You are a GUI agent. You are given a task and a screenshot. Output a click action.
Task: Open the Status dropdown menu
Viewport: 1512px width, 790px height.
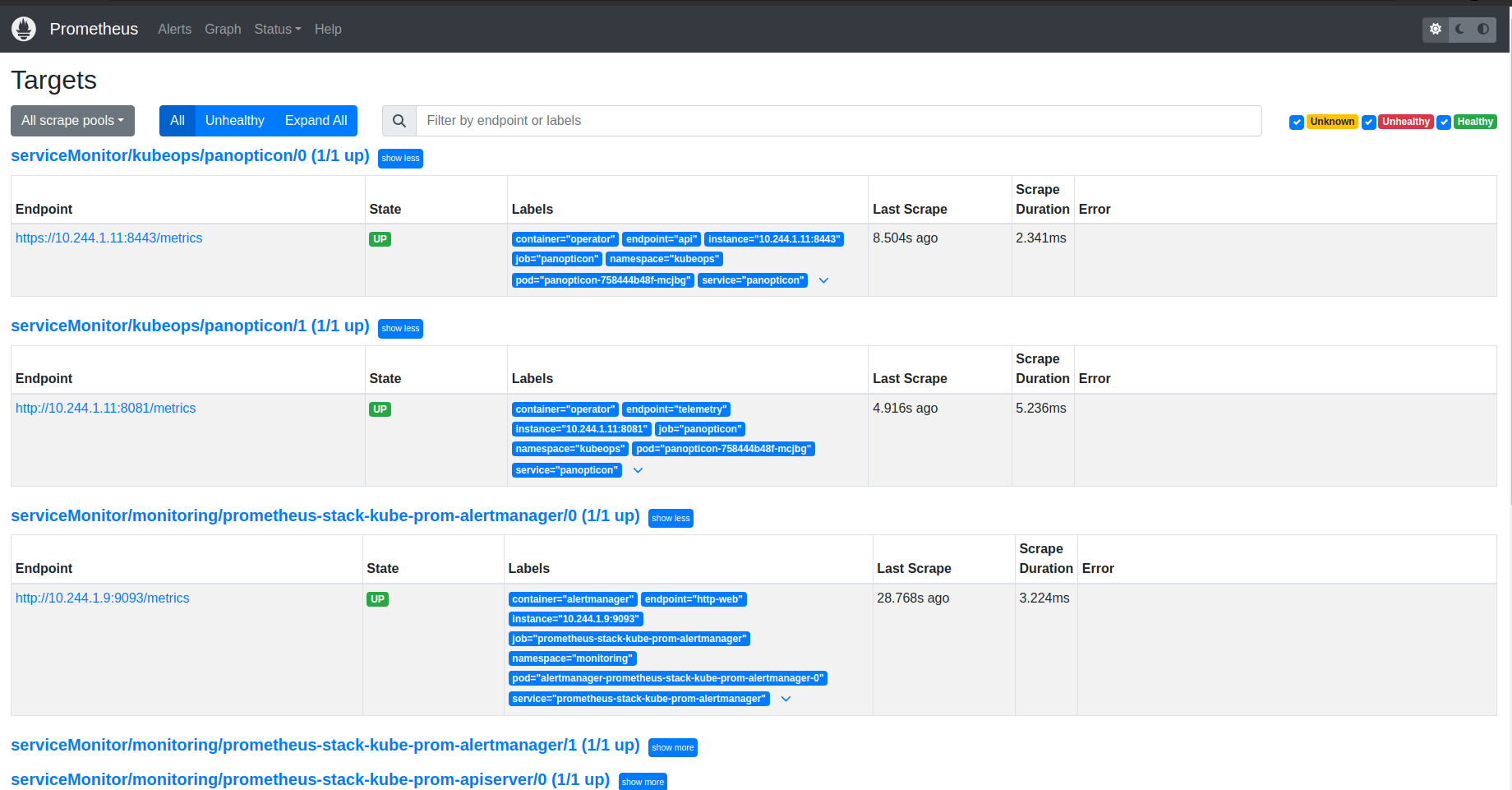click(x=277, y=29)
